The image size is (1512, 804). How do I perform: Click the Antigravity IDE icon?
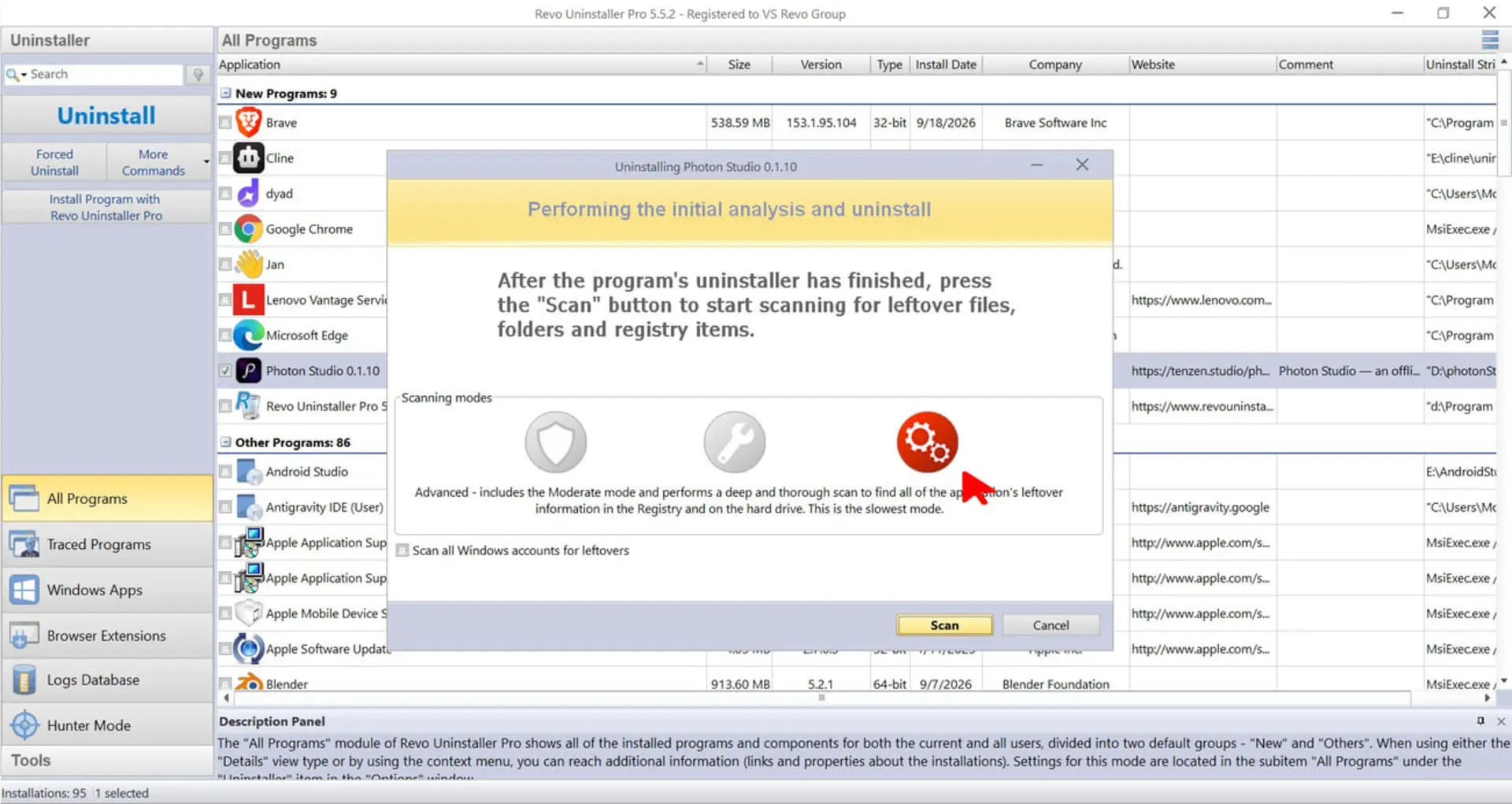click(x=248, y=507)
